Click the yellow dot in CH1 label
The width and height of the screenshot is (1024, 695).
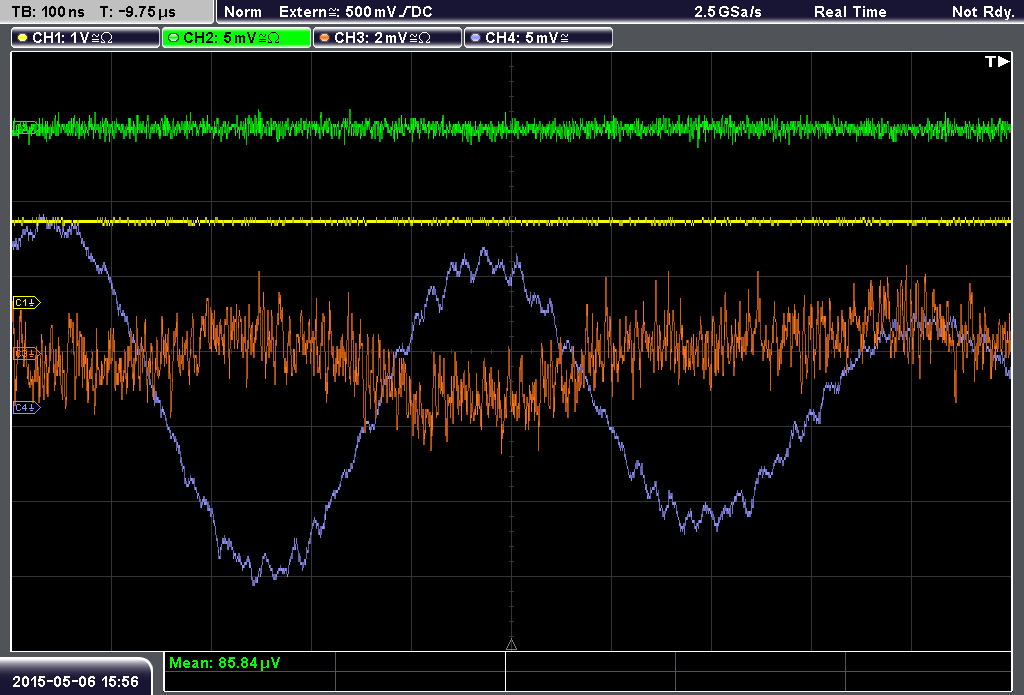[x=23, y=38]
